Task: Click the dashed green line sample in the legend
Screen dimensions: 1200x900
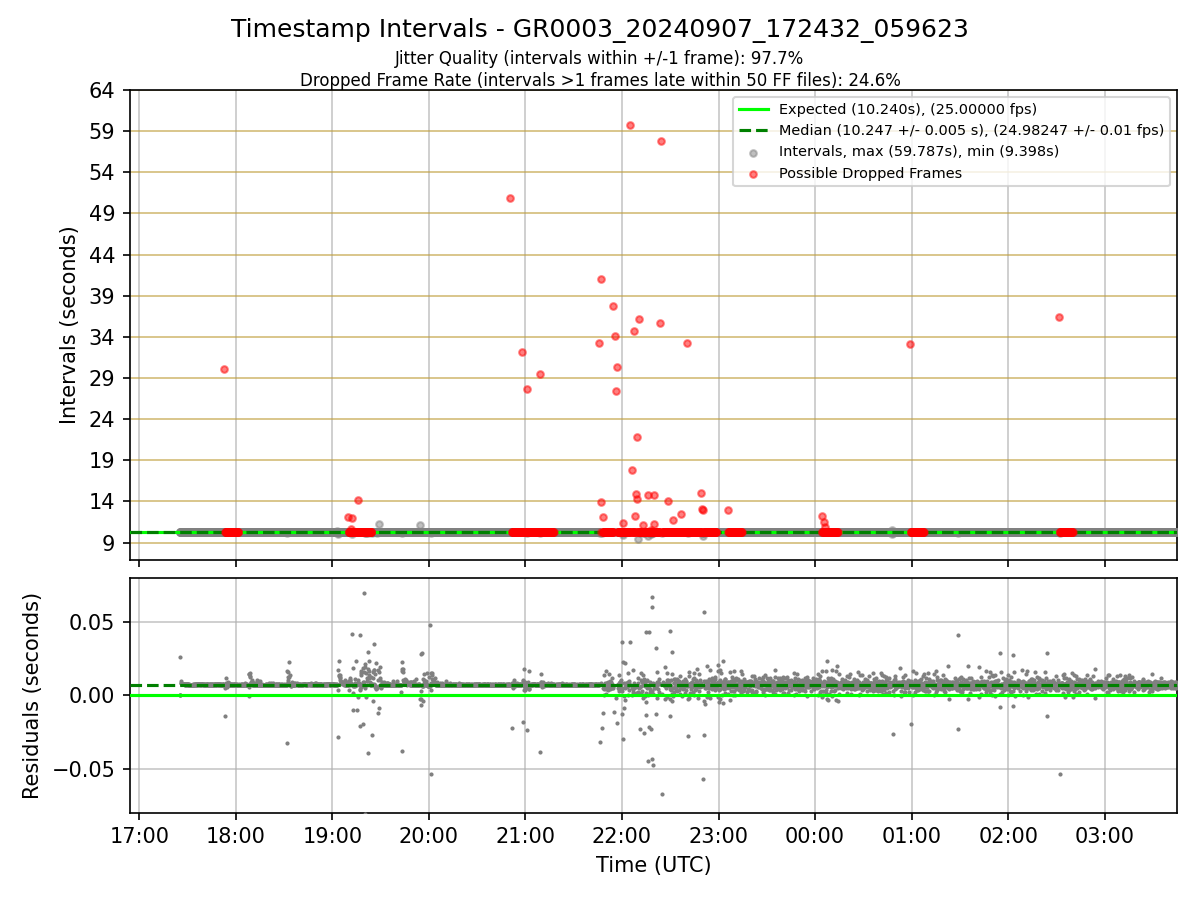Action: click(754, 130)
